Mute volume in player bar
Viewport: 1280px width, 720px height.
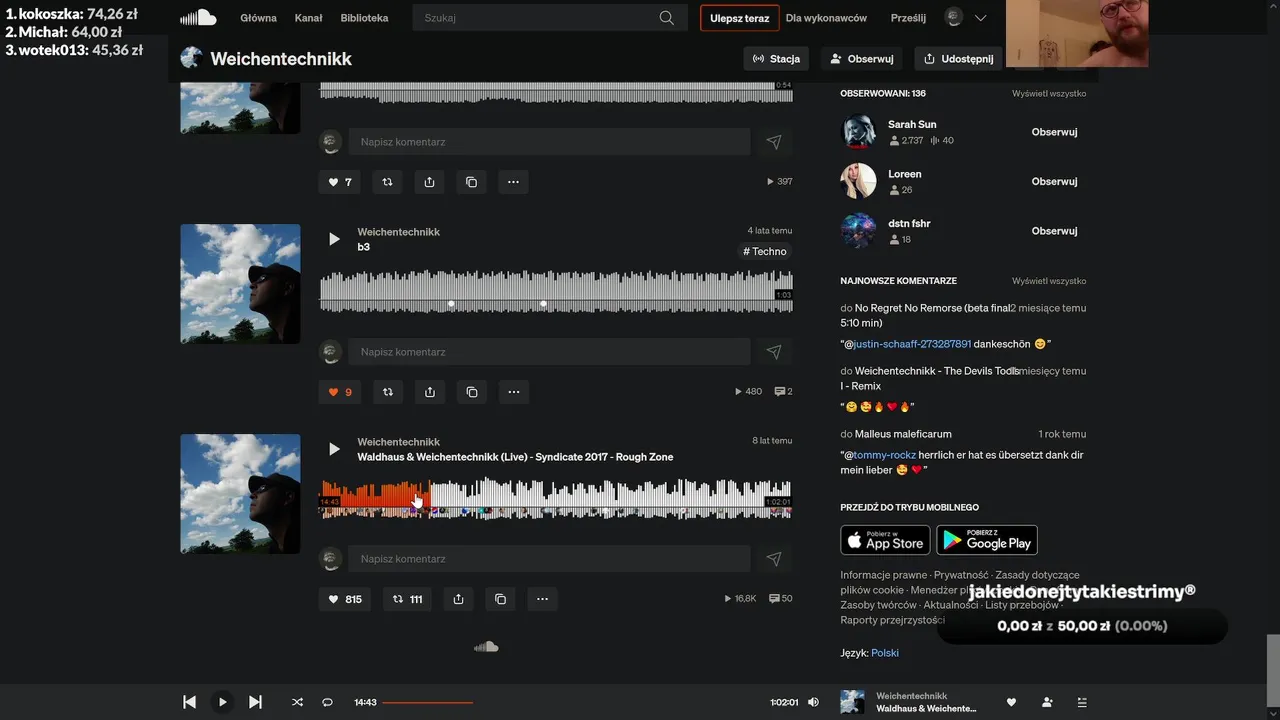[x=813, y=702]
